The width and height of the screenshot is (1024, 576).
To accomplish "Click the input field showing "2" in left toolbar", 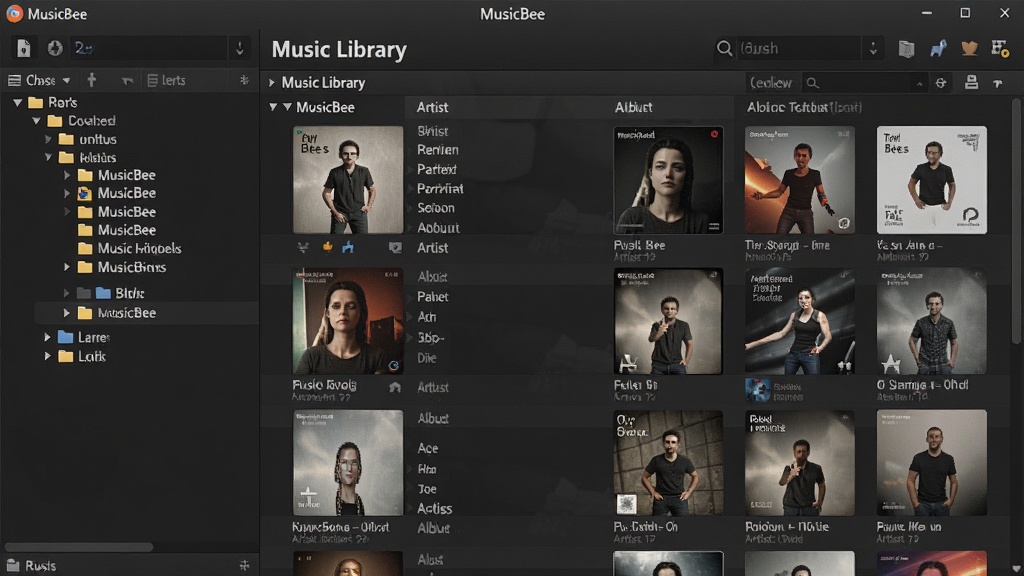I will 148,48.
